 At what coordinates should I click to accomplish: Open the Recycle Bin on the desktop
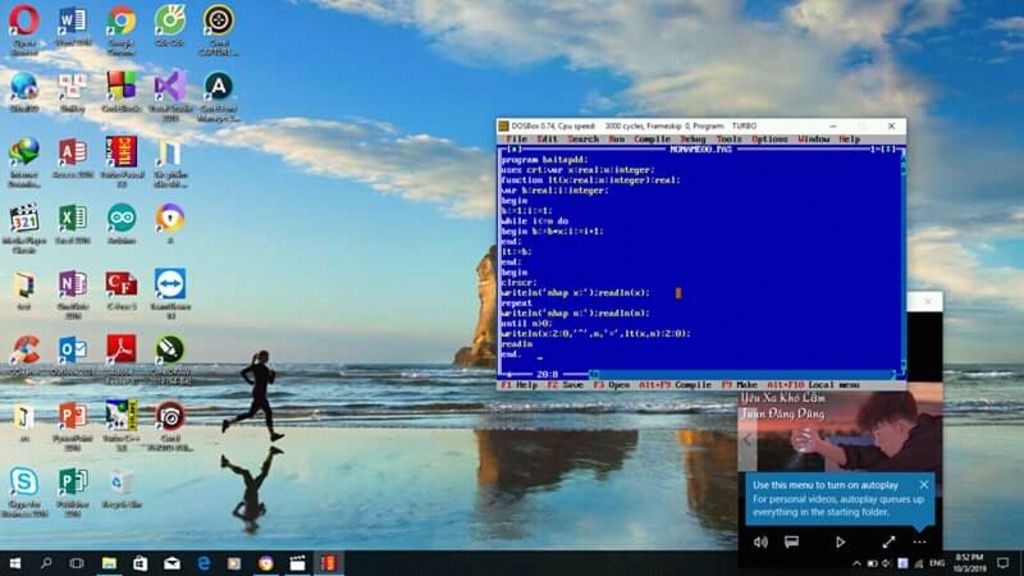pos(121,482)
